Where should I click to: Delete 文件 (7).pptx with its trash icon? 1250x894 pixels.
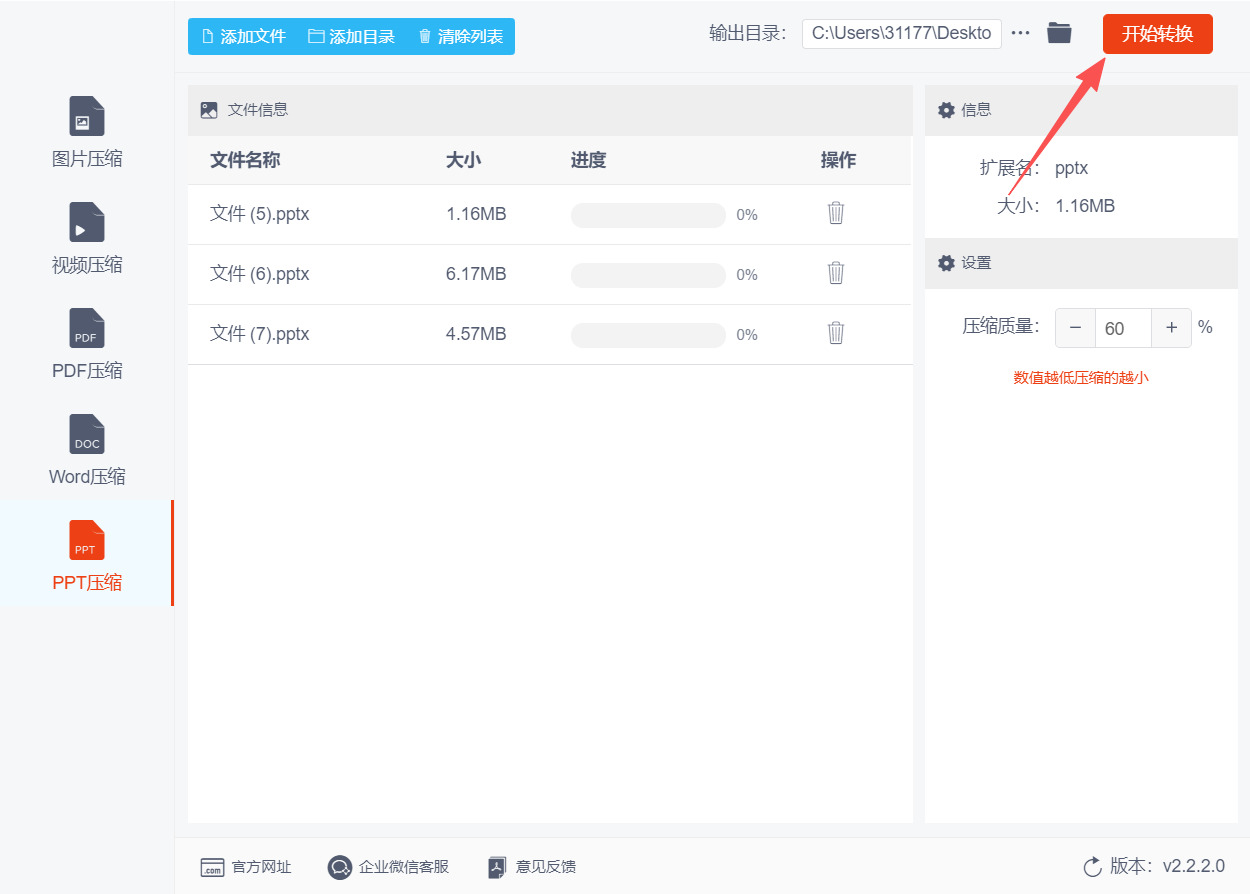click(836, 333)
